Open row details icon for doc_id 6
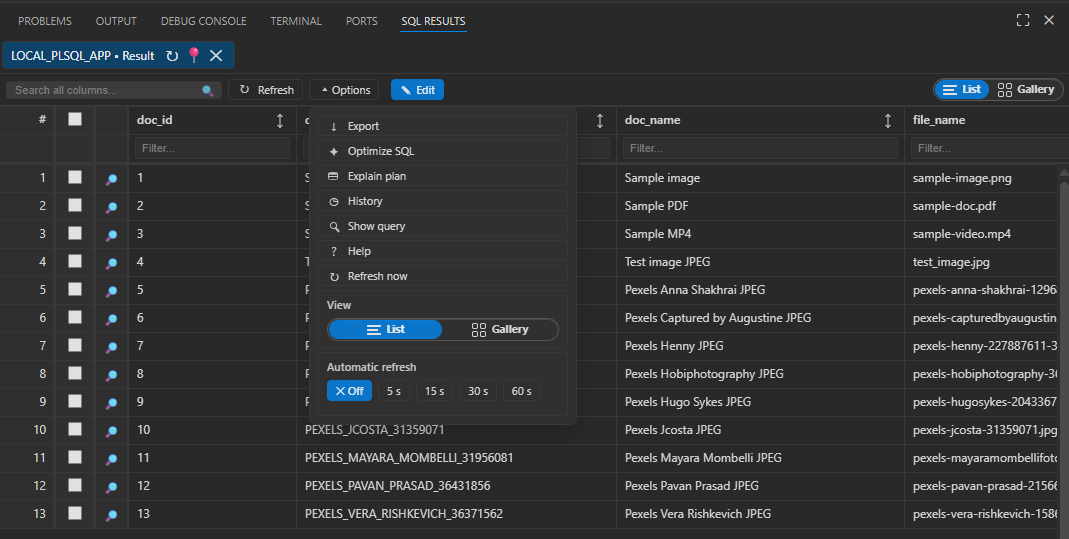1069x539 pixels. click(111, 319)
